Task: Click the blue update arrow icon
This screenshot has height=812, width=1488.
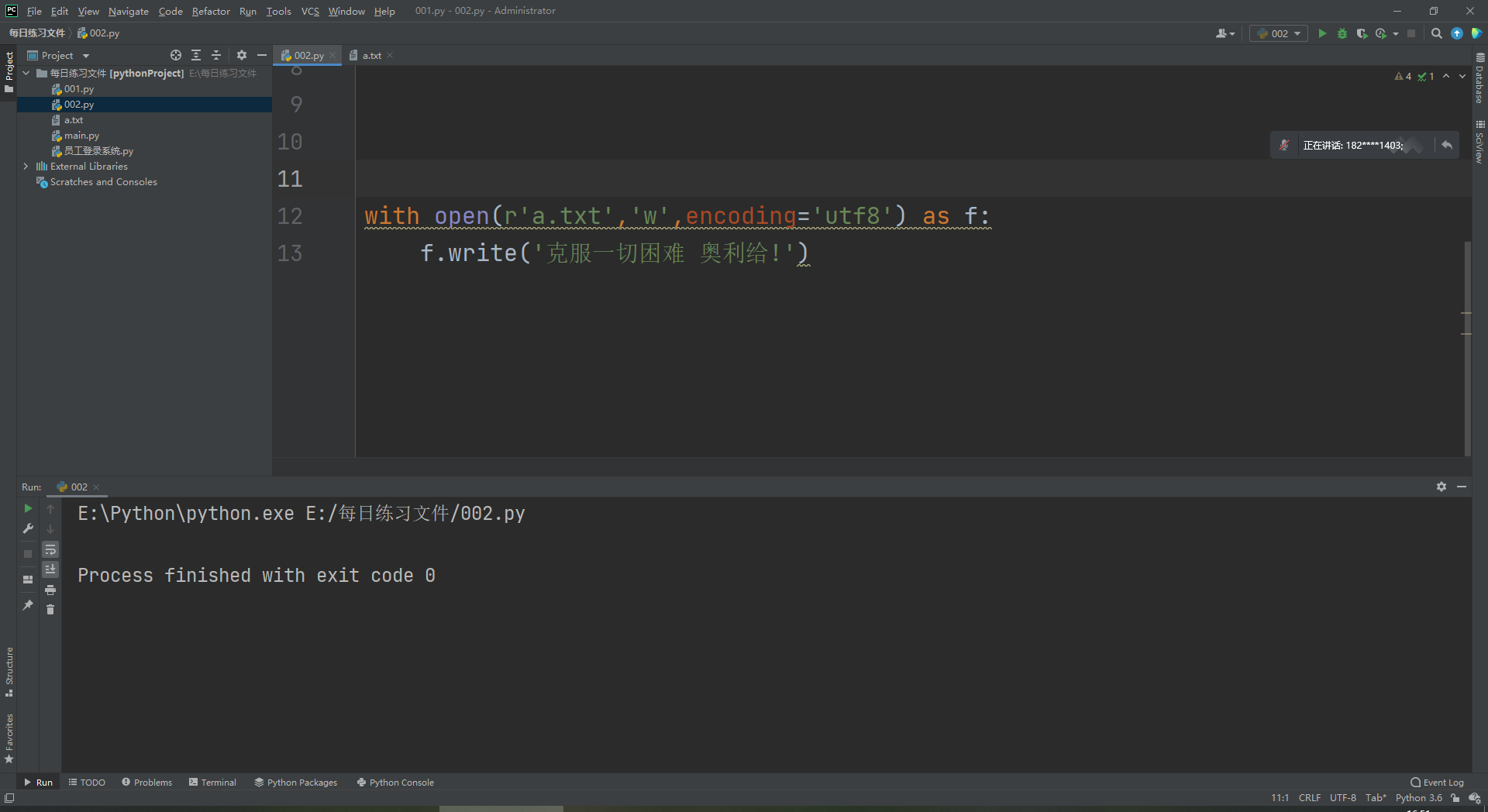Action: tap(1457, 33)
